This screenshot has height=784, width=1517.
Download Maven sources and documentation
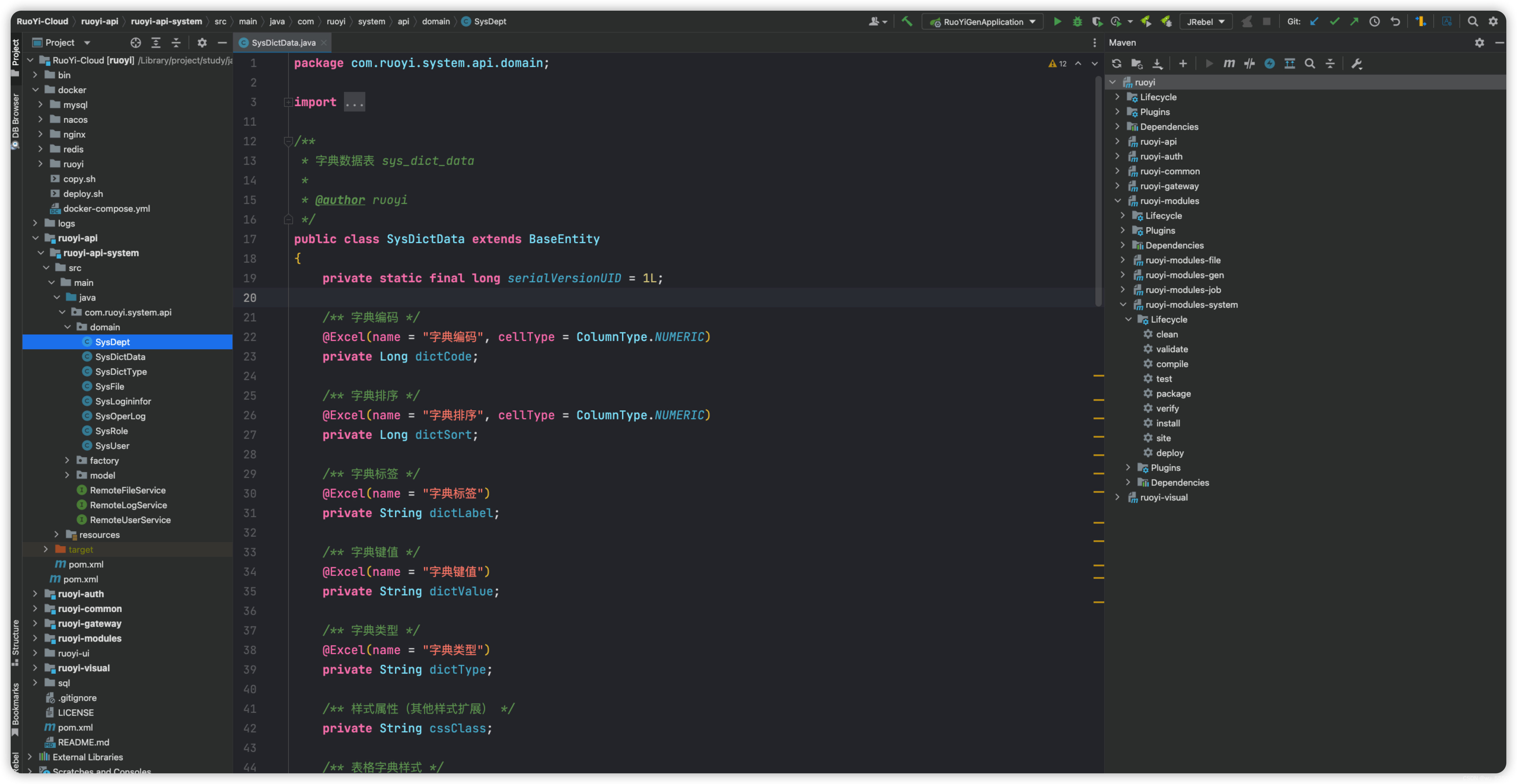1157,64
